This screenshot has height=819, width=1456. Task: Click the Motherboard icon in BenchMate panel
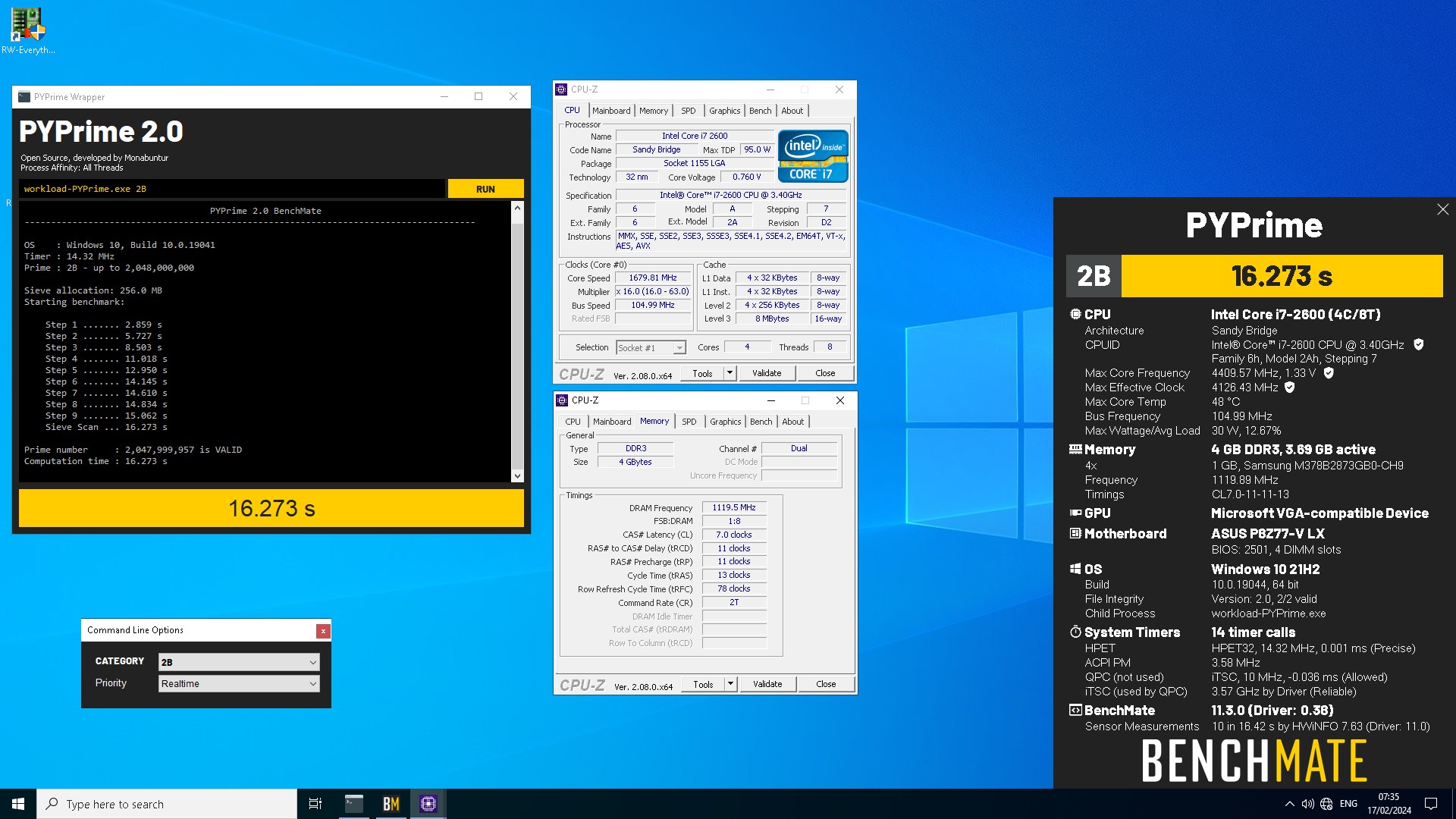1075,534
